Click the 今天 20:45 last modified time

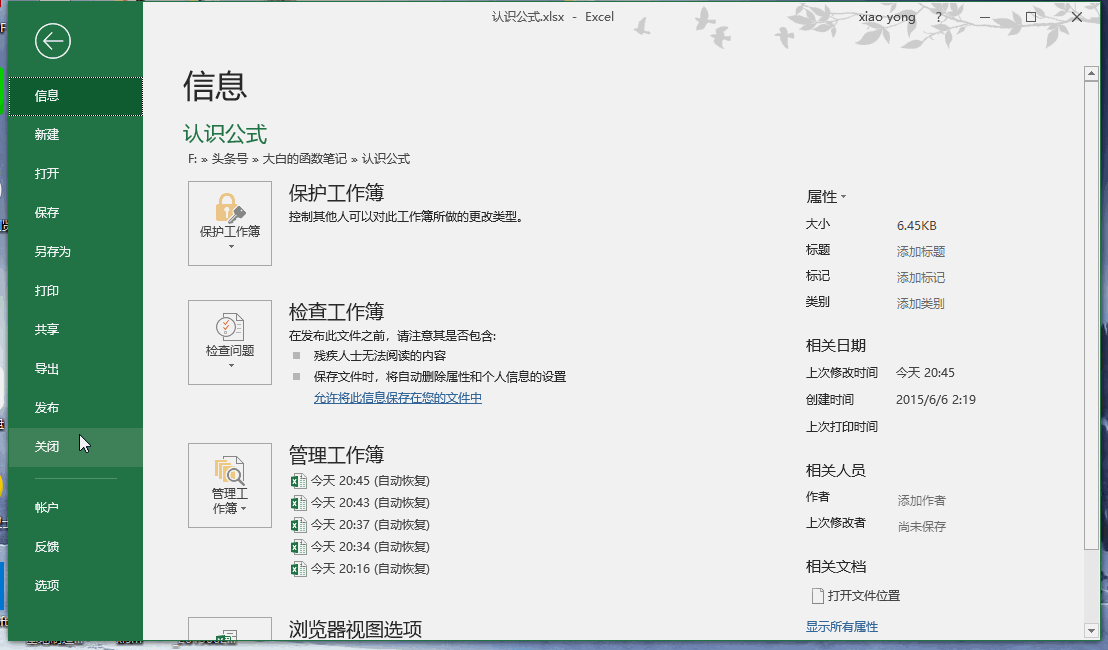tap(925, 373)
